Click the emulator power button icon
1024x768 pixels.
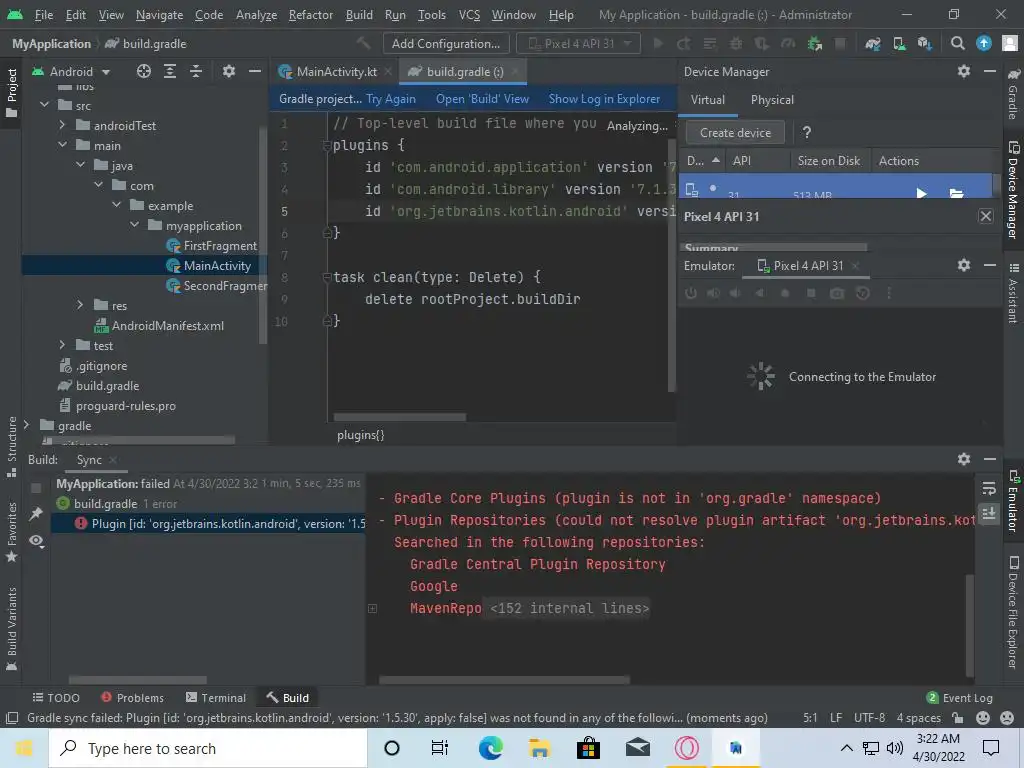(690, 293)
